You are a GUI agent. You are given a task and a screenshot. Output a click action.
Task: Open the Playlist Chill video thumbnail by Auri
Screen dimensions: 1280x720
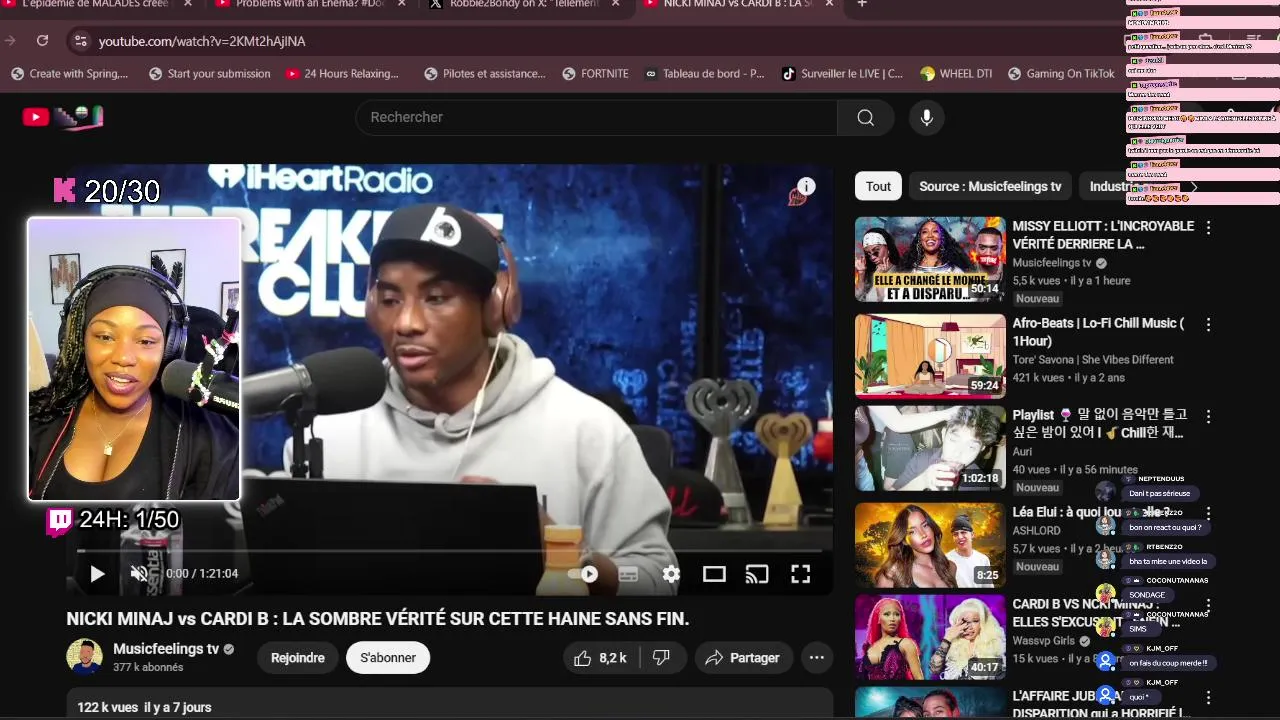pos(930,448)
